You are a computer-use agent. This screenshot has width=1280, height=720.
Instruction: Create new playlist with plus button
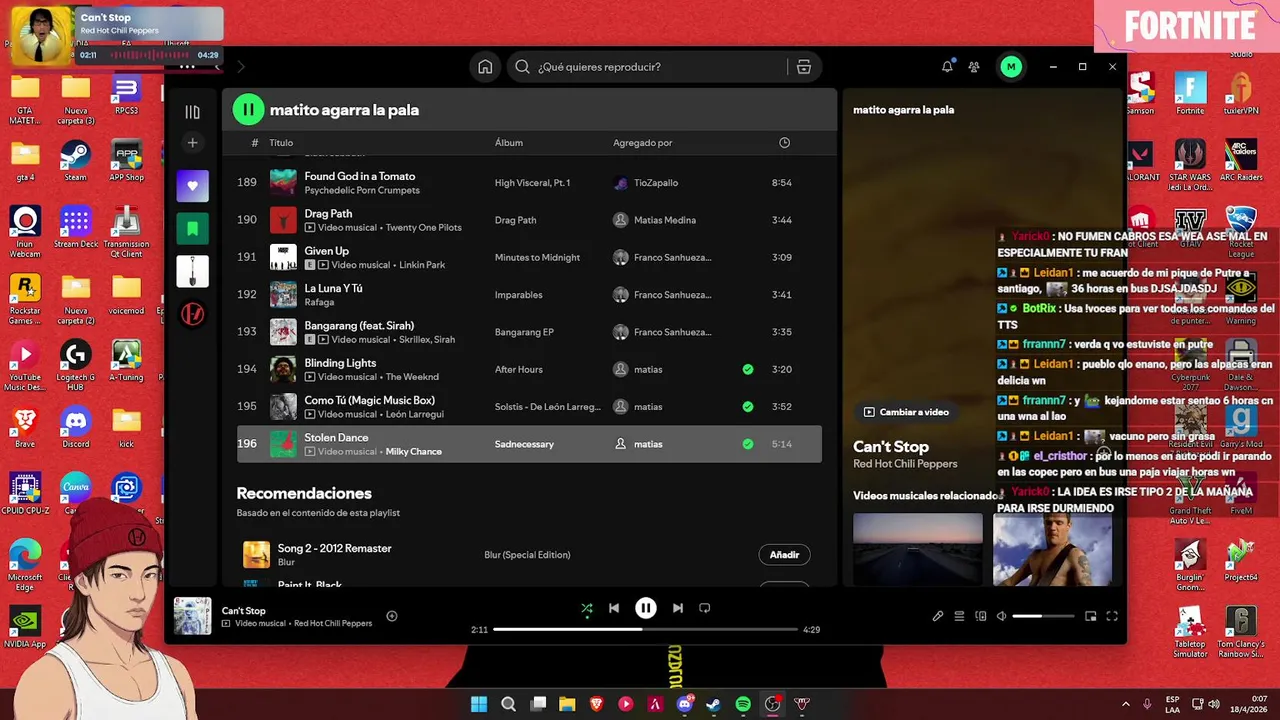pos(193,143)
